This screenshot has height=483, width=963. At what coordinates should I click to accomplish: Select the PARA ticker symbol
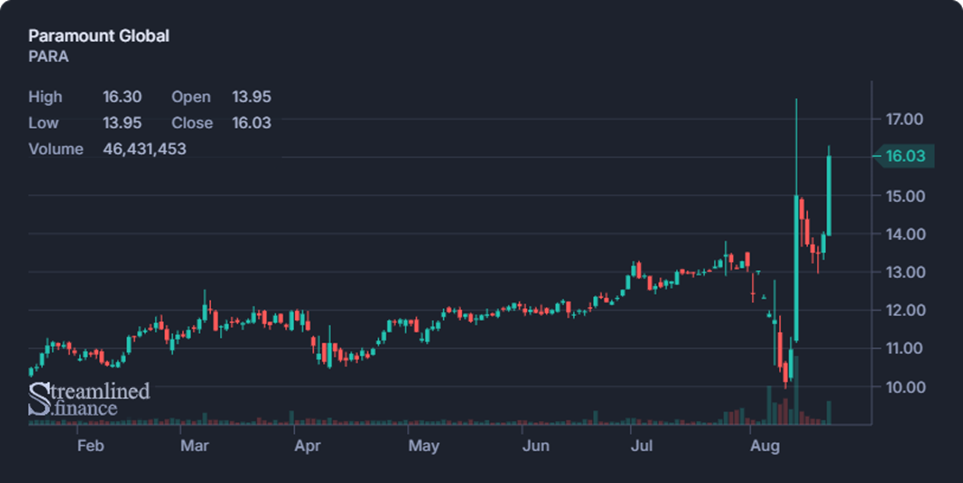pyautogui.click(x=49, y=57)
